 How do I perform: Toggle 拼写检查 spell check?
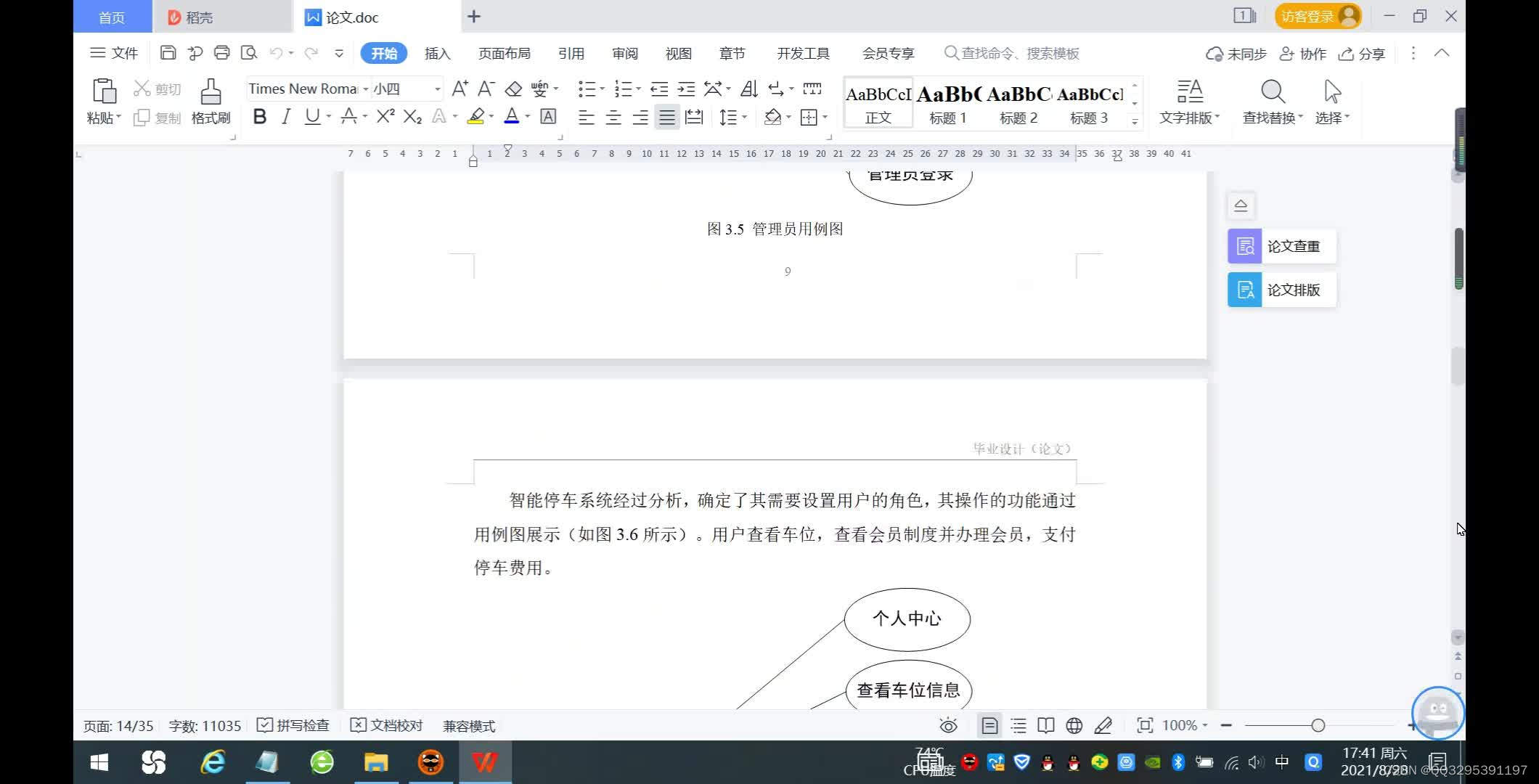click(293, 725)
